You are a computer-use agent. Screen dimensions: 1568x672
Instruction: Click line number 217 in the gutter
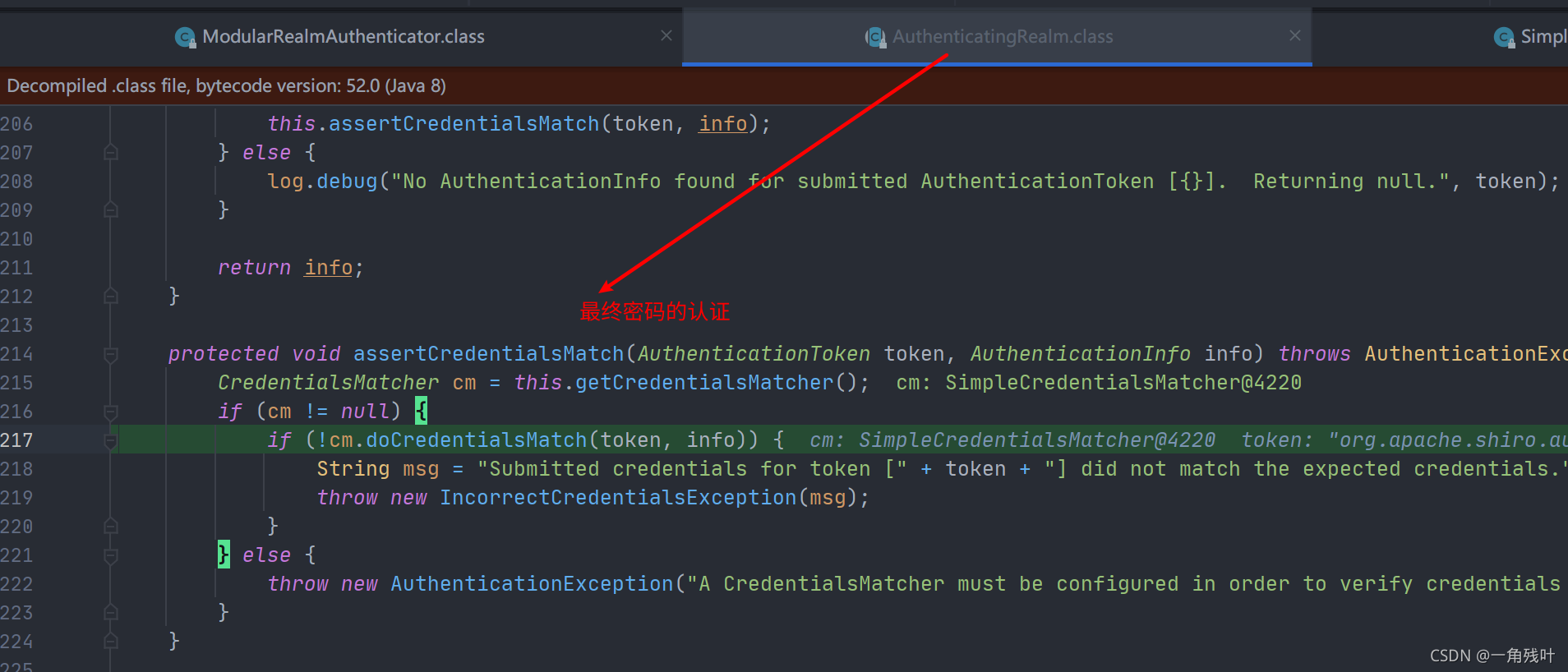click(x=16, y=440)
